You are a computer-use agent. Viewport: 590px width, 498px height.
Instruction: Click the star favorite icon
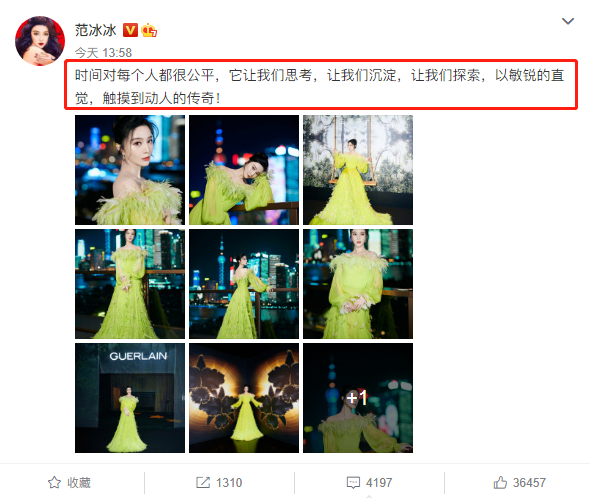(x=54, y=482)
